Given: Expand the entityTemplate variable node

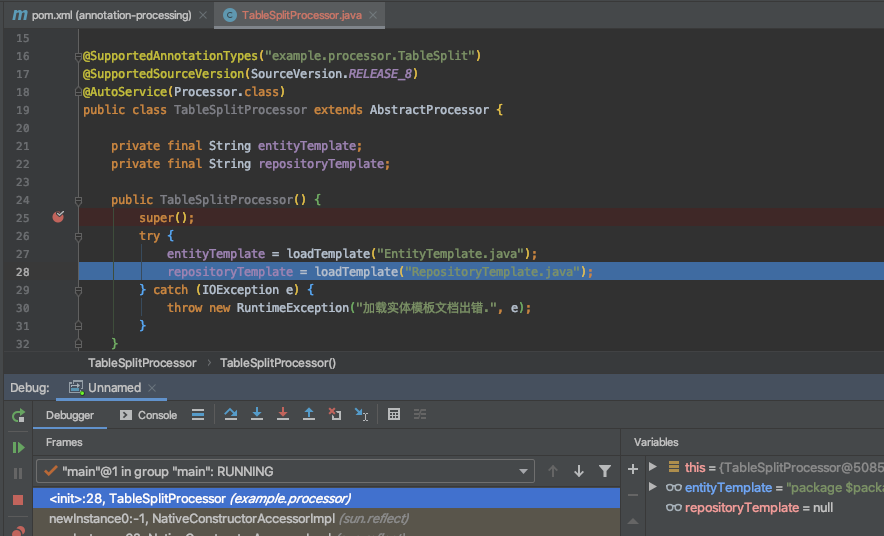Looking at the screenshot, I should 653,487.
